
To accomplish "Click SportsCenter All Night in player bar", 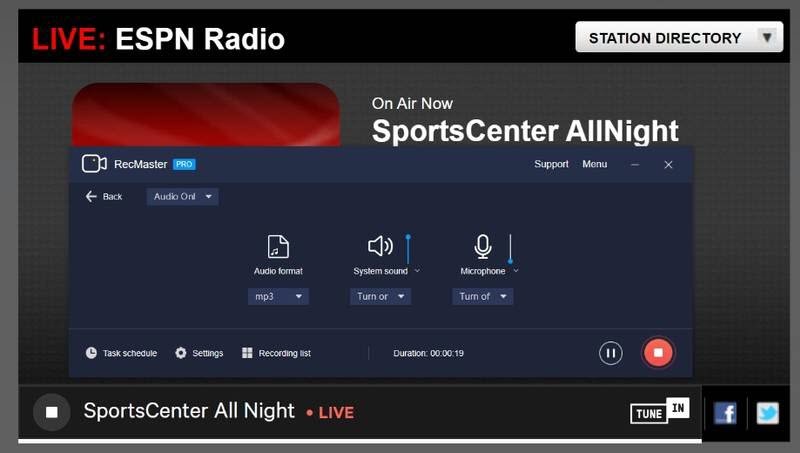I will [x=189, y=411].
